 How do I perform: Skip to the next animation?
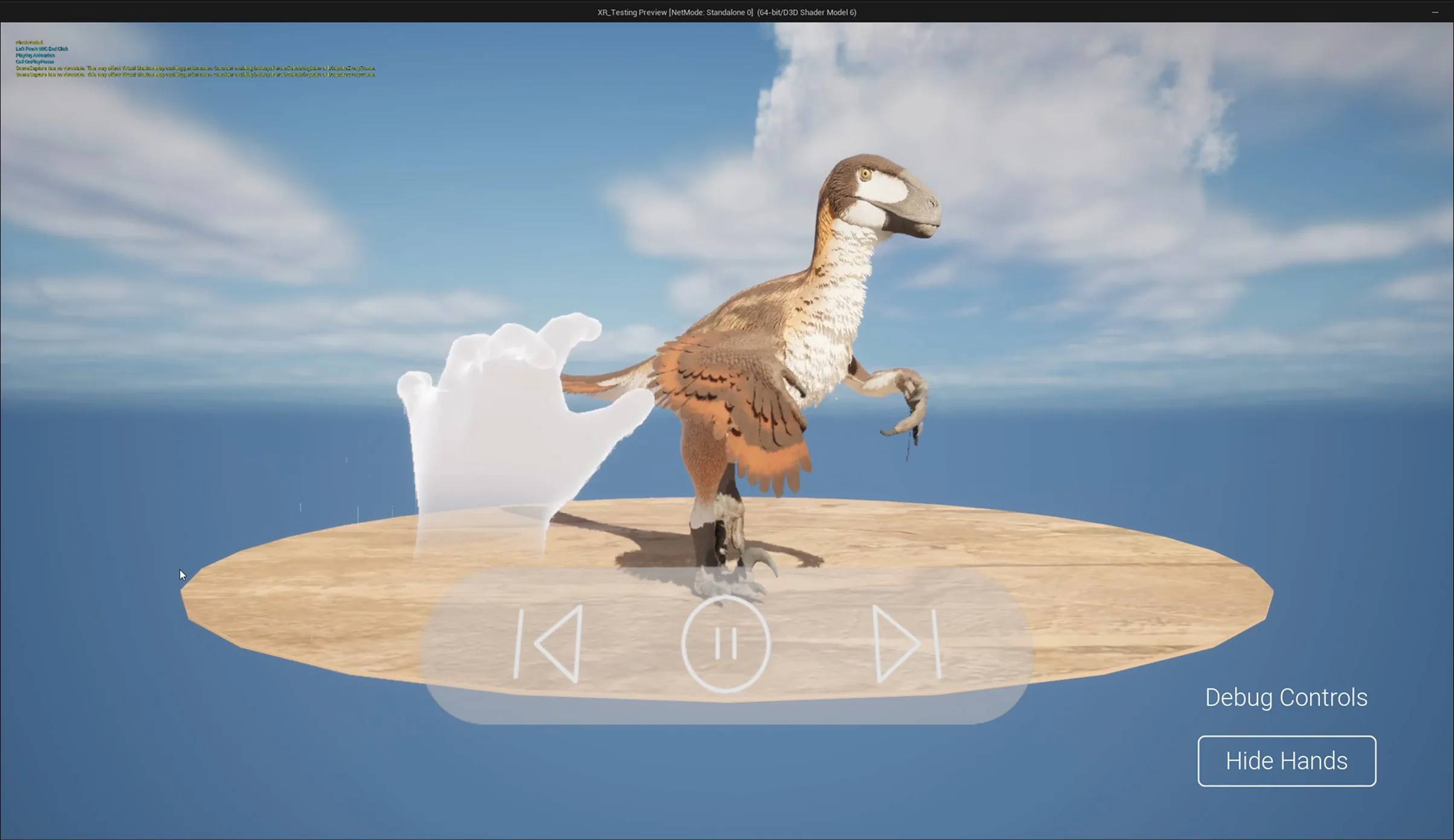(x=905, y=644)
